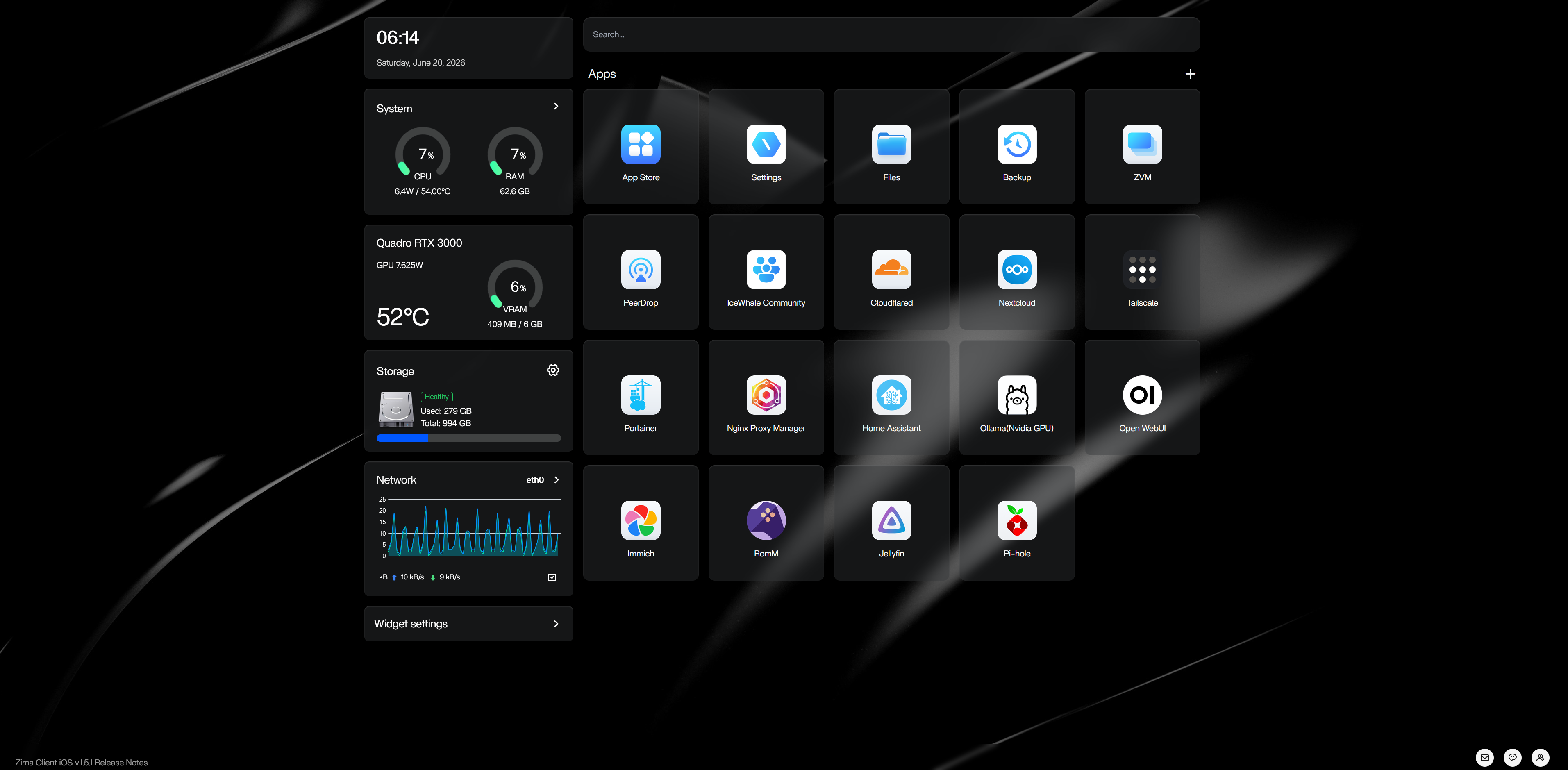Open the RomM app
The height and width of the screenshot is (770, 1568).
[x=766, y=522]
